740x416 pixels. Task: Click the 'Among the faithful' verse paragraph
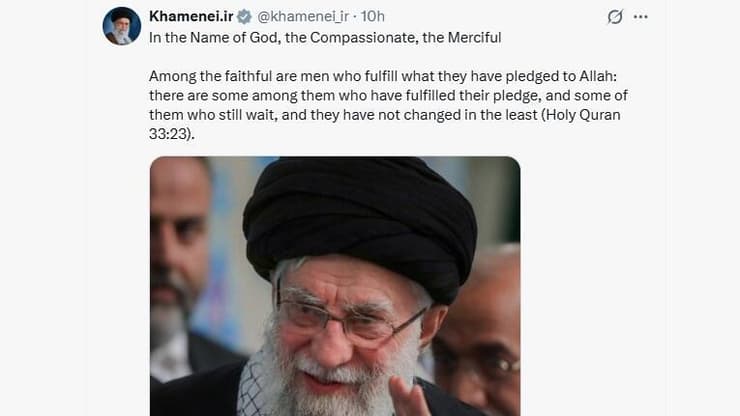[x=388, y=105]
